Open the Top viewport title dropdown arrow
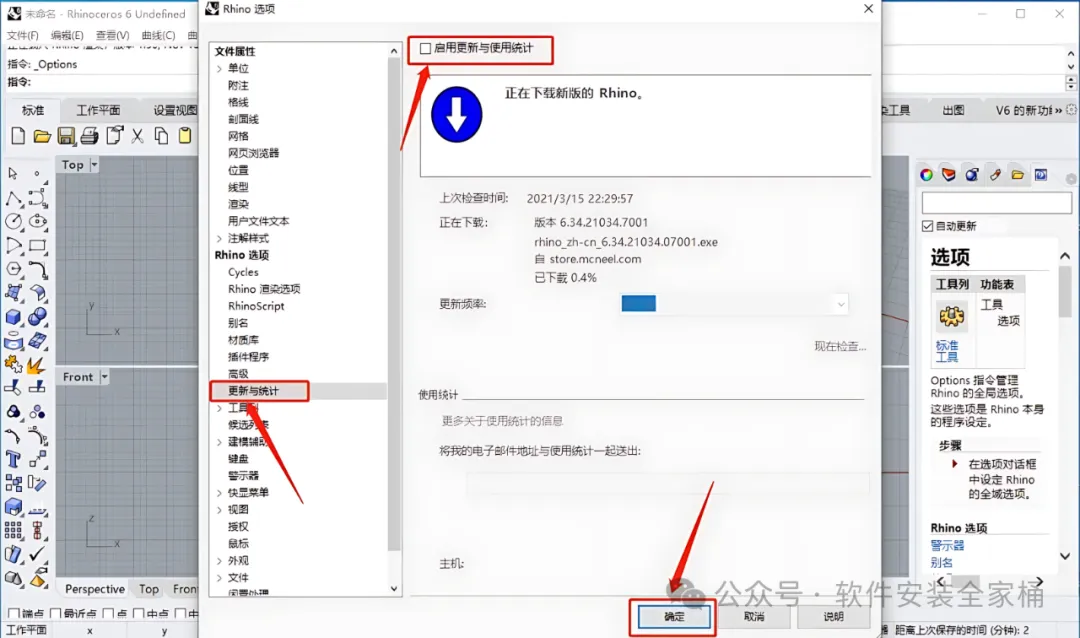This screenshot has height=638, width=1080. [94, 165]
